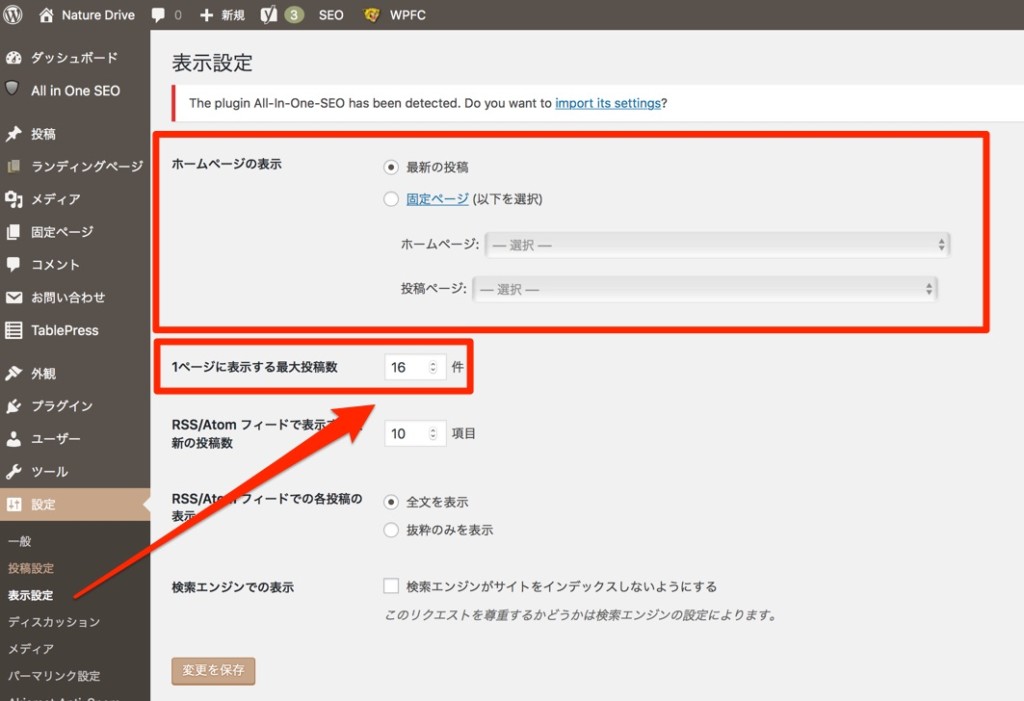1024x701 pixels.
Task: Follow the 固定ページ link beside radio button
Action: [x=437, y=199]
